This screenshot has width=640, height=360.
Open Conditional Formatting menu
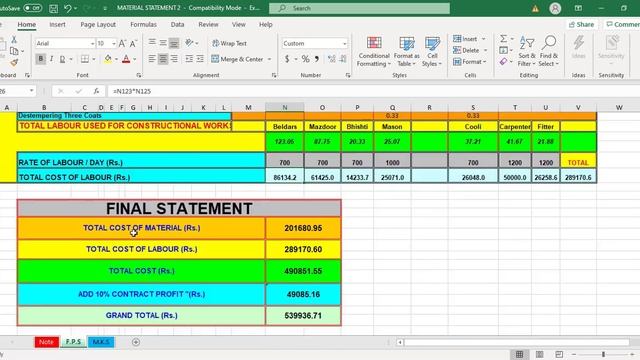[x=373, y=51]
